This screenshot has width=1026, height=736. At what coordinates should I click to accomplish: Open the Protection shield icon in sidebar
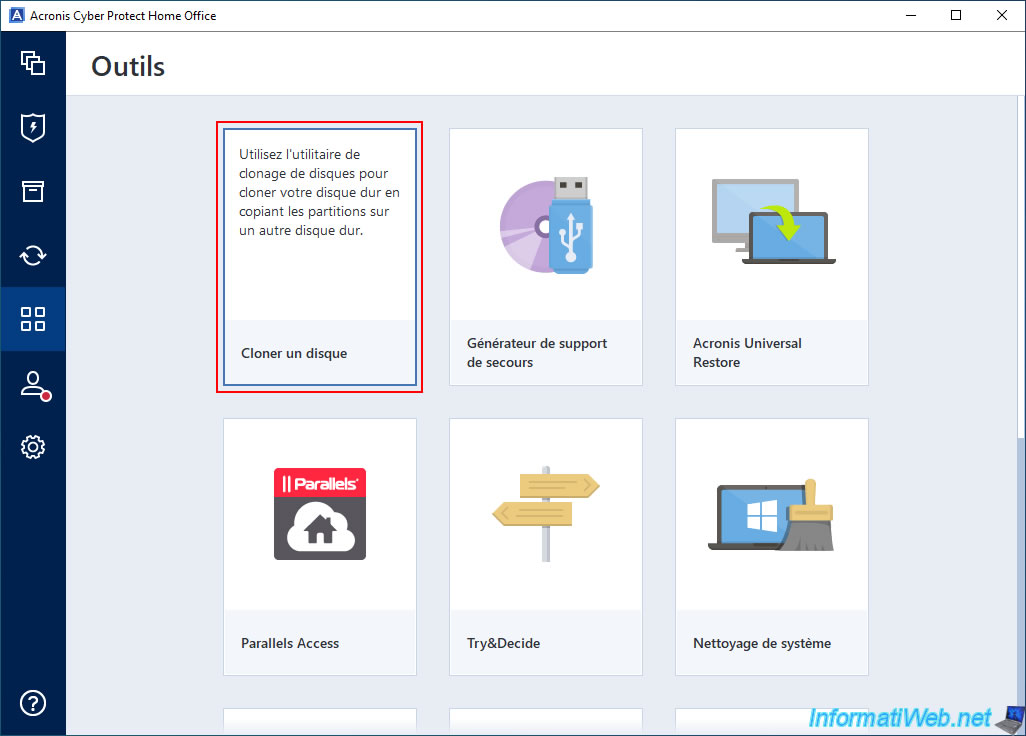[33, 128]
